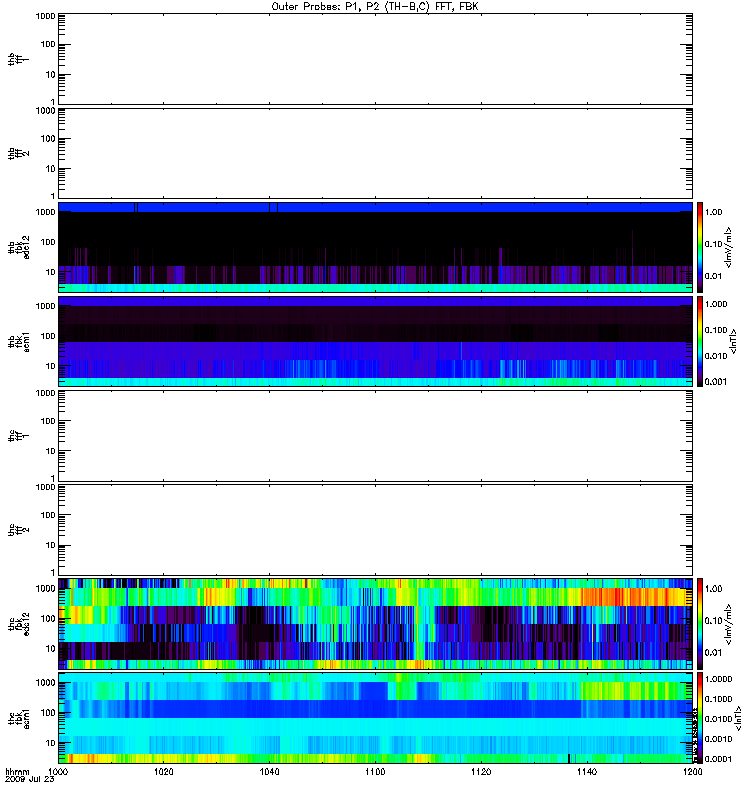Click the thb fbk scm1 spectrogram panel
This screenshot has width=750, height=800.
click(x=375, y=341)
